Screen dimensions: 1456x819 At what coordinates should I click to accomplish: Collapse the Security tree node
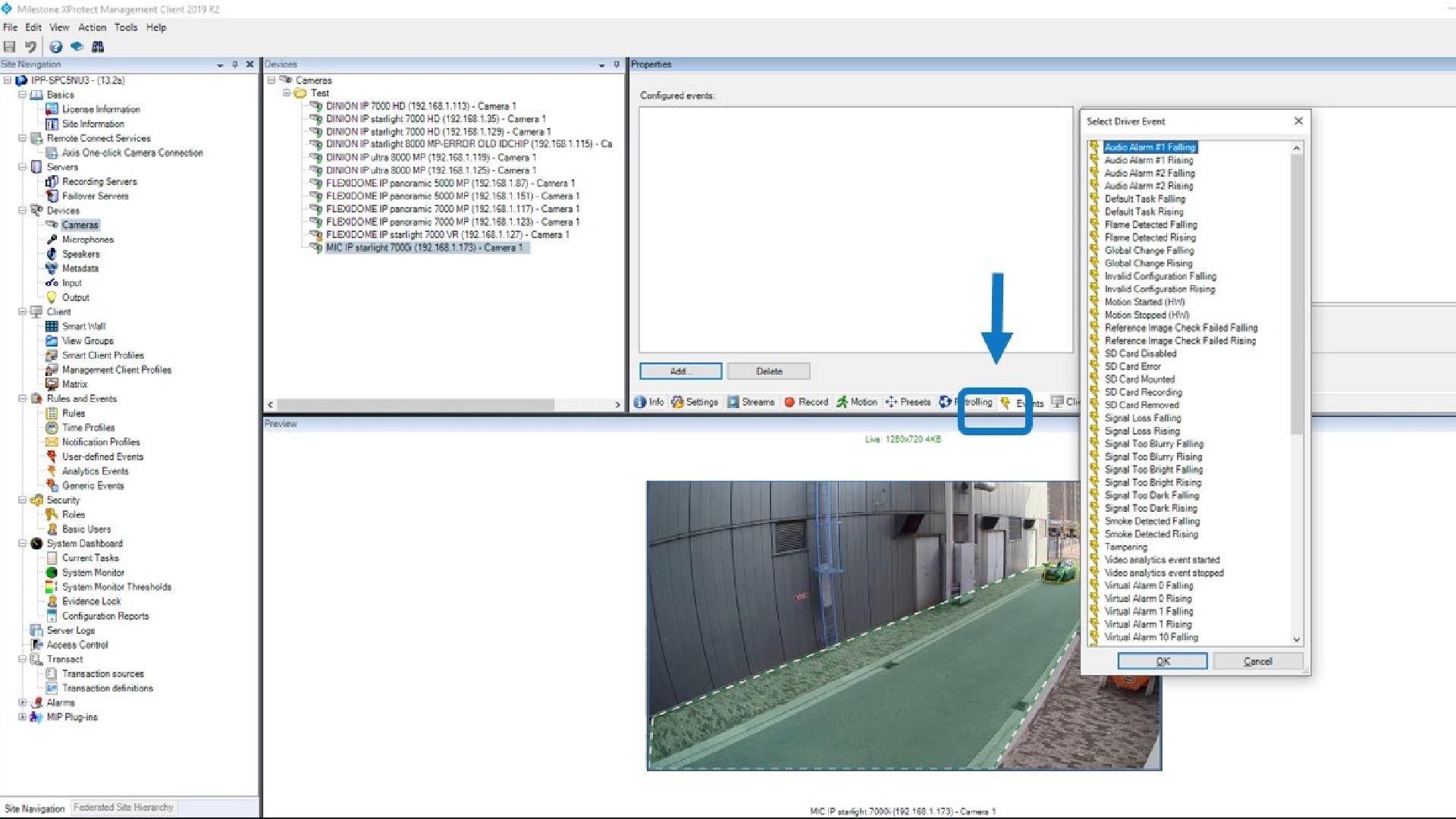[23, 500]
